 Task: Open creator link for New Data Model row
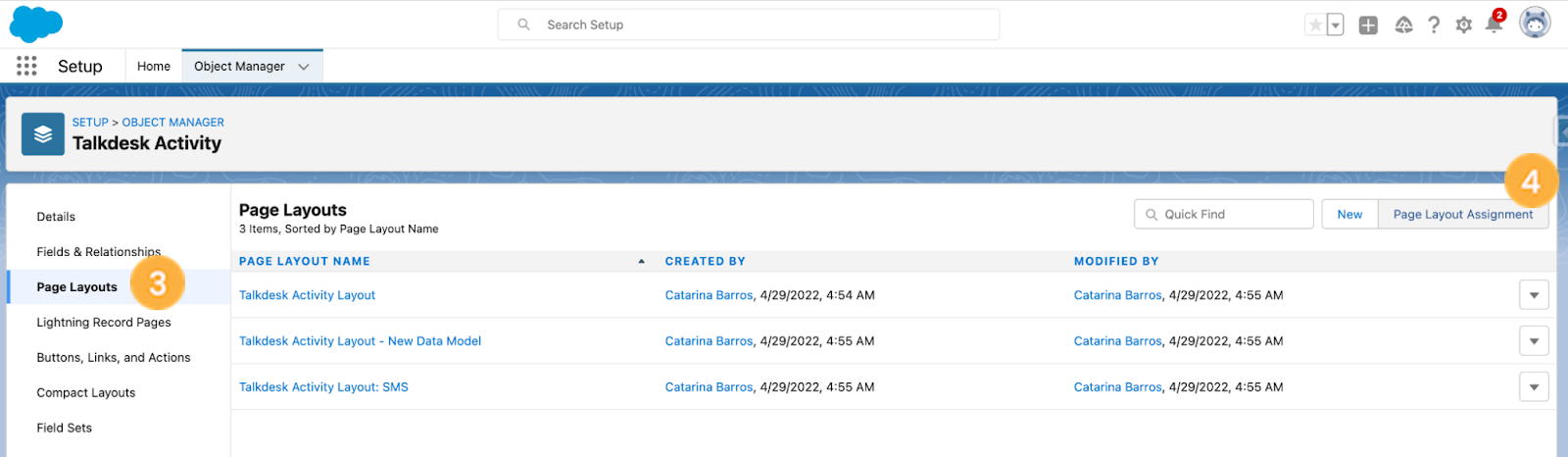(709, 341)
